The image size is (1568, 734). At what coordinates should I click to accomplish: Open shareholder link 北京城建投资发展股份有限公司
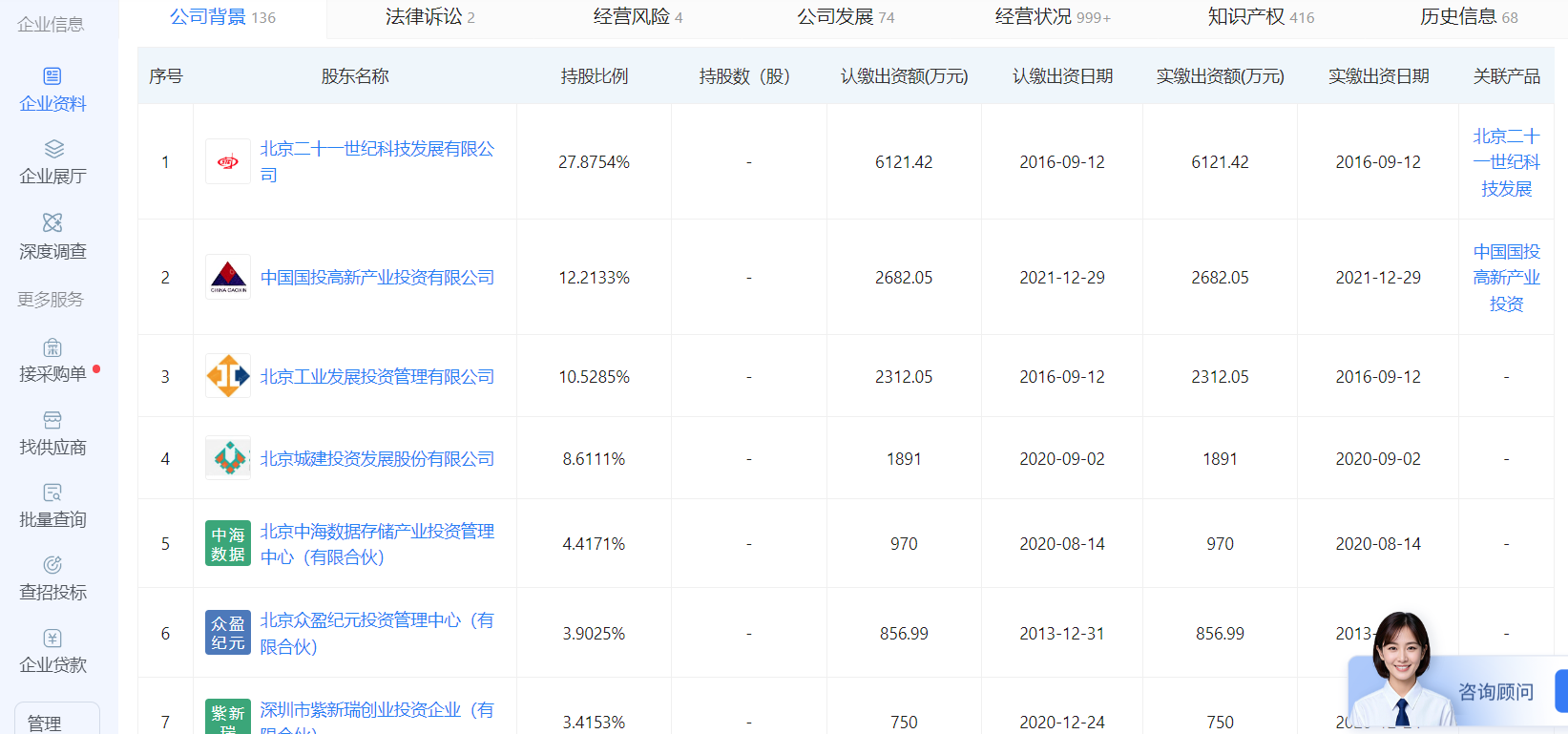coord(377,458)
